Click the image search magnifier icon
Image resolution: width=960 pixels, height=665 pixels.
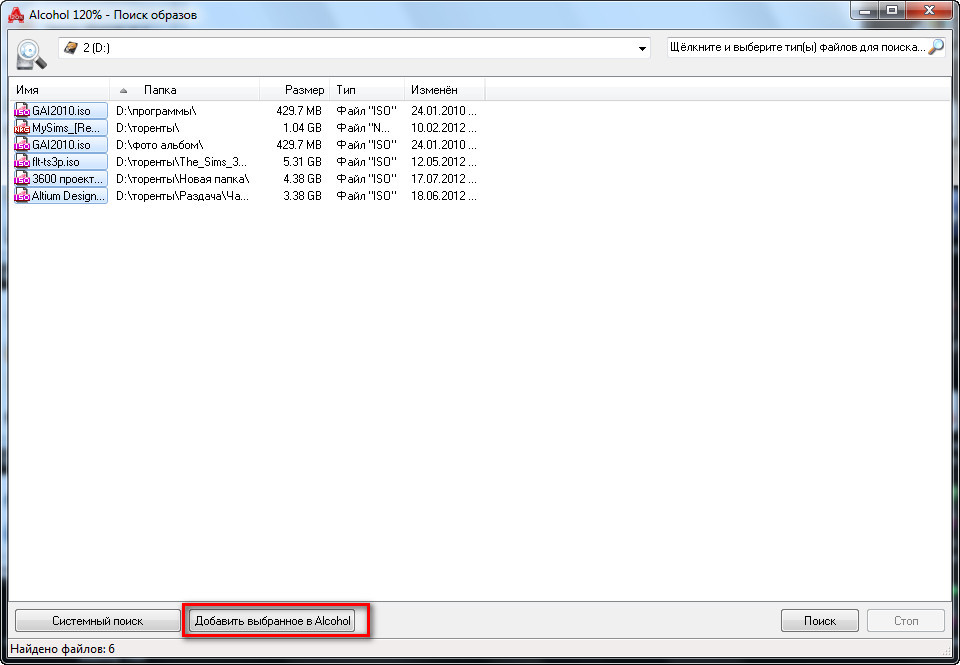(x=31, y=54)
